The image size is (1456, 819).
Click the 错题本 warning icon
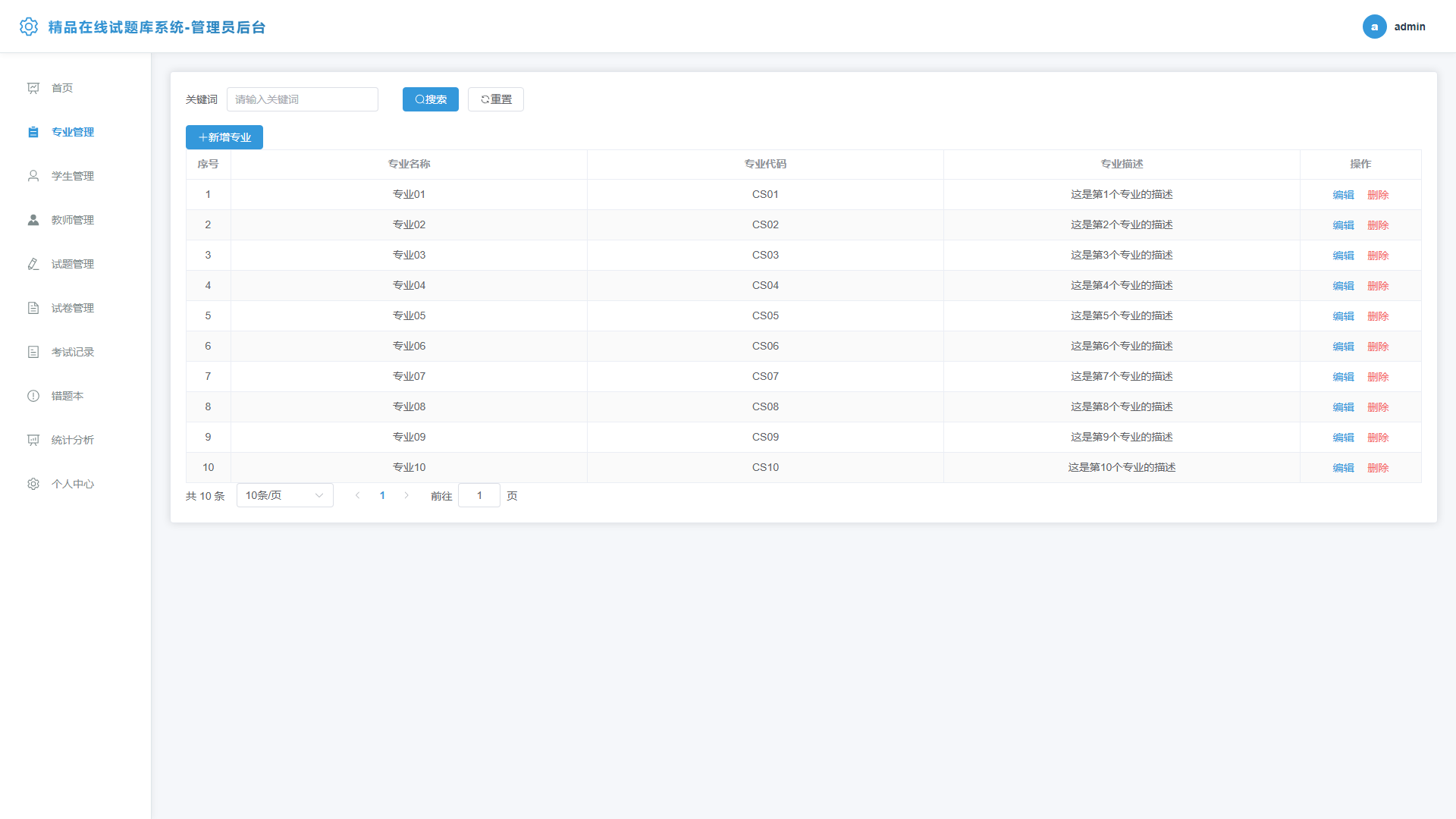coord(33,396)
